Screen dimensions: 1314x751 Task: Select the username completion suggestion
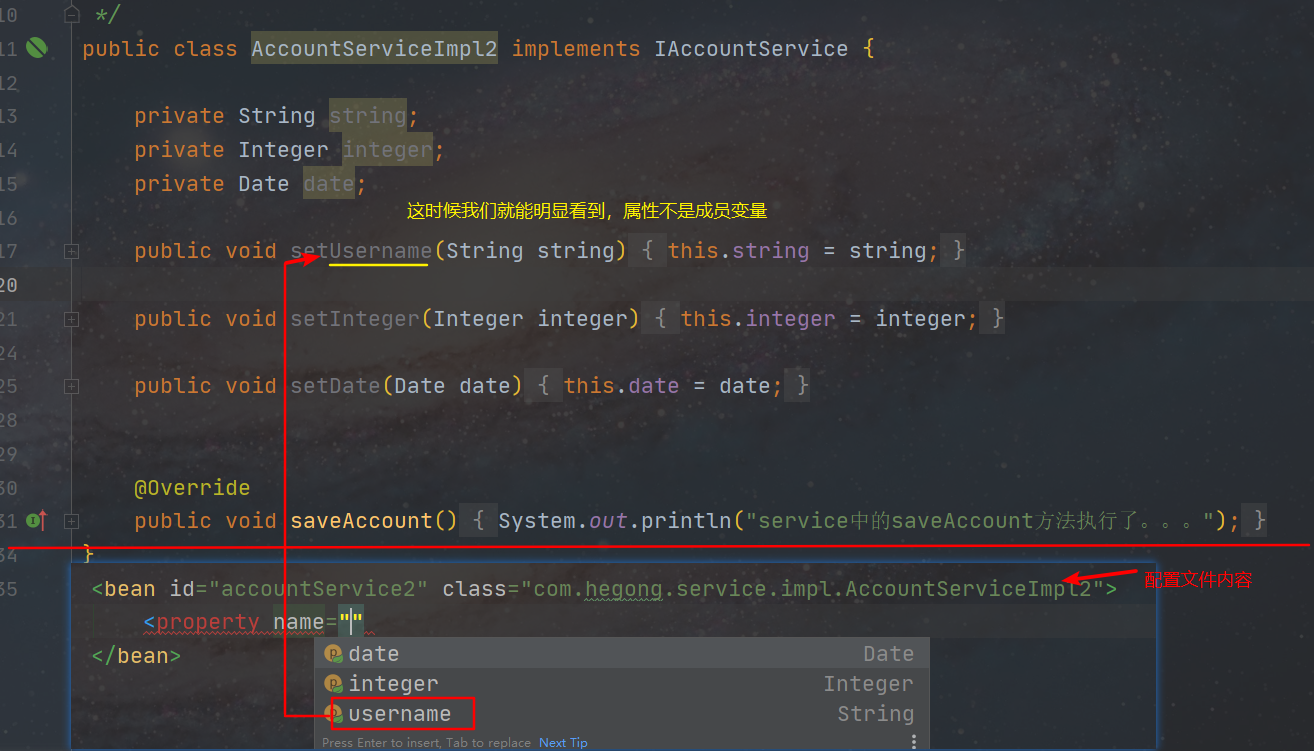point(622,714)
